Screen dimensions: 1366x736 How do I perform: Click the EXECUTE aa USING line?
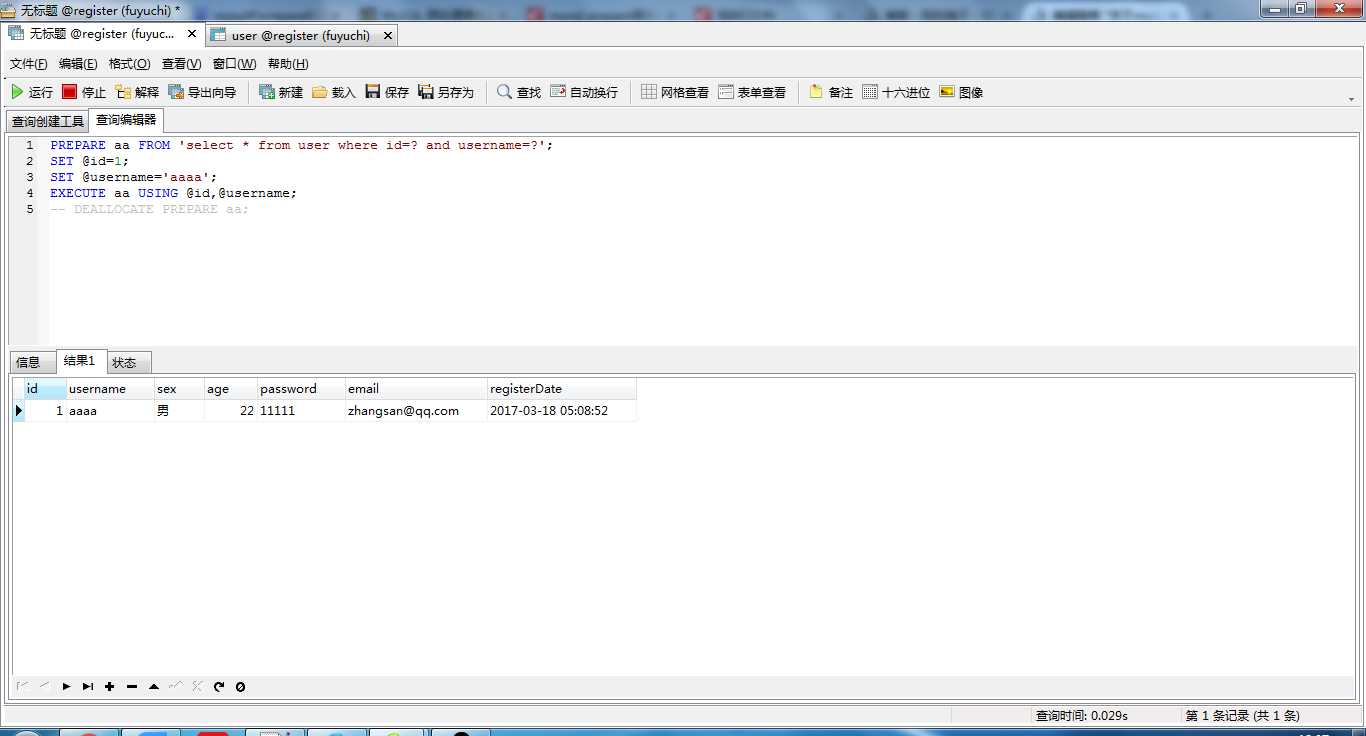[x=174, y=193]
